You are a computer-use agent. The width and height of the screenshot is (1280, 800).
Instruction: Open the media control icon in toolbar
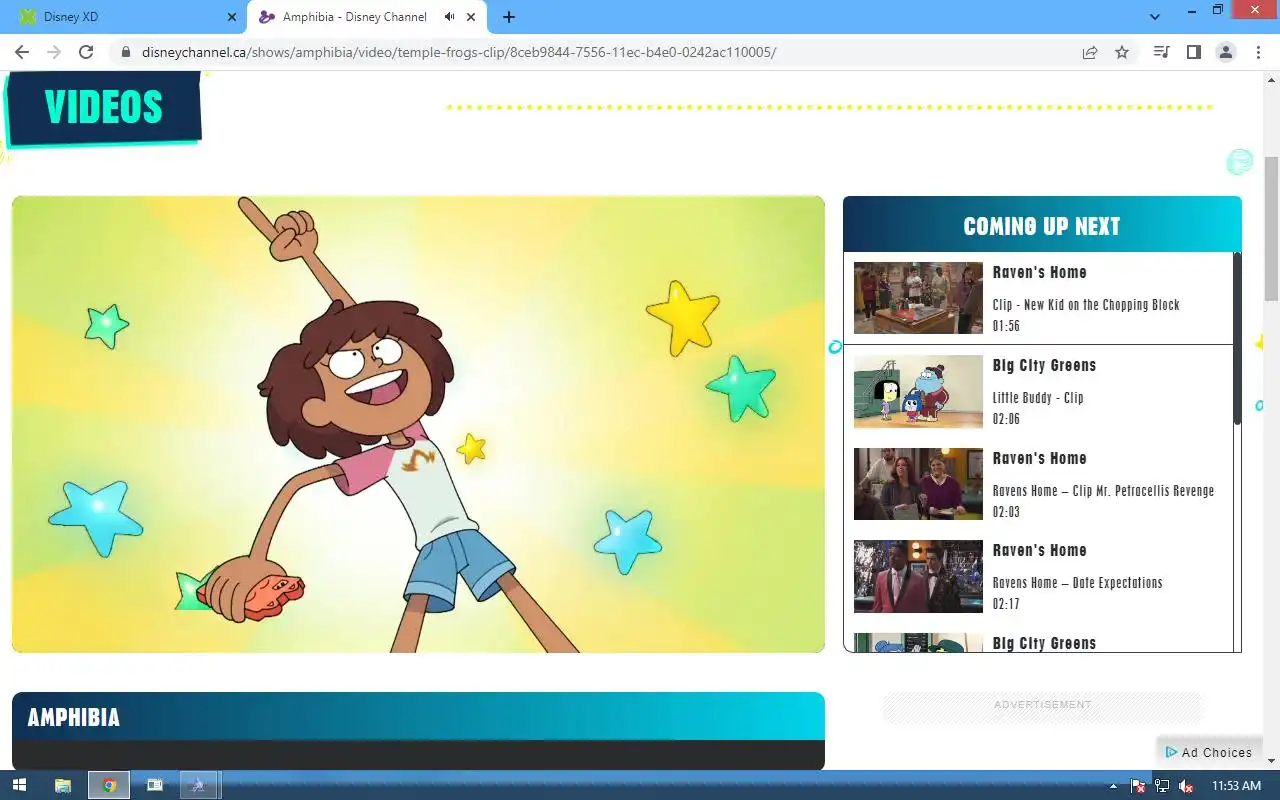tap(1161, 52)
